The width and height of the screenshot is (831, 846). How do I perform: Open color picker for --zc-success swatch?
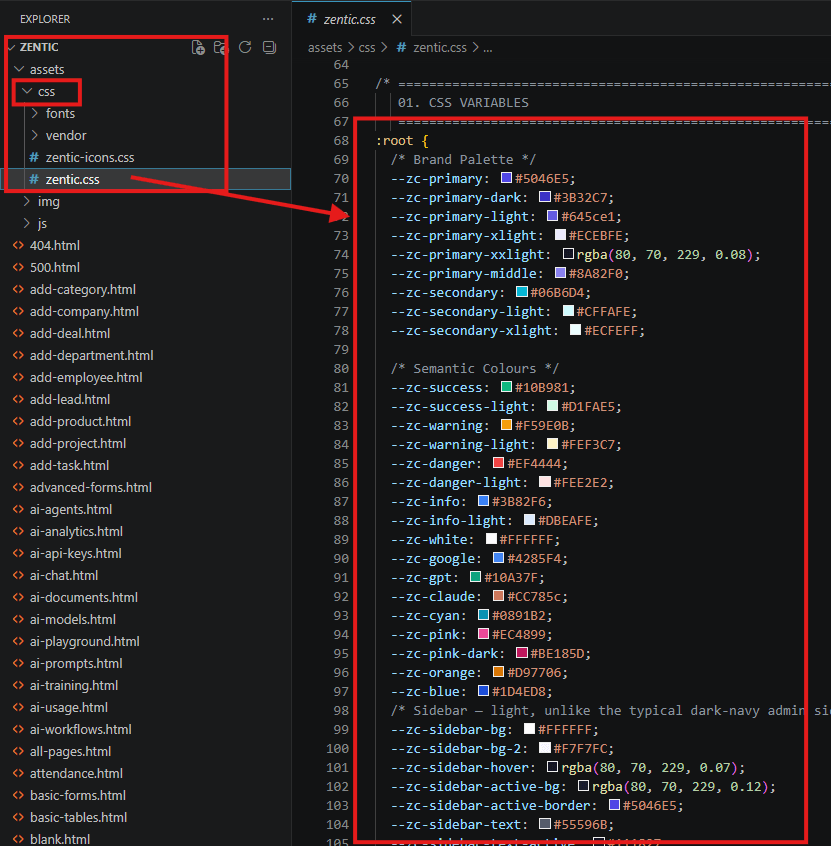pyautogui.click(x=506, y=387)
